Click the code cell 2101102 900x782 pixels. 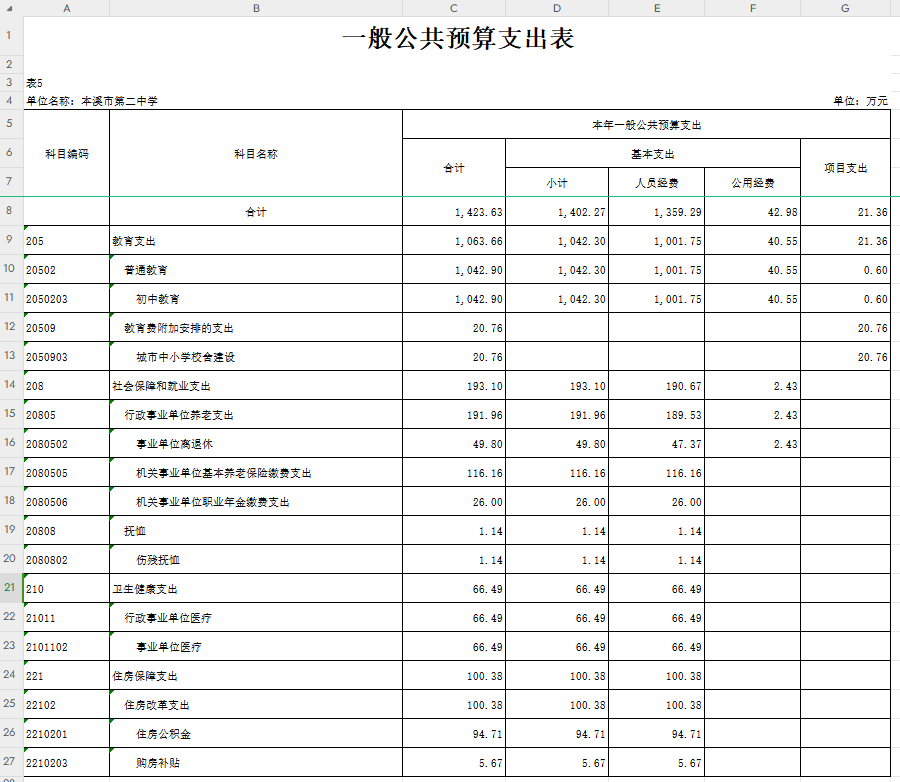[x=67, y=646]
